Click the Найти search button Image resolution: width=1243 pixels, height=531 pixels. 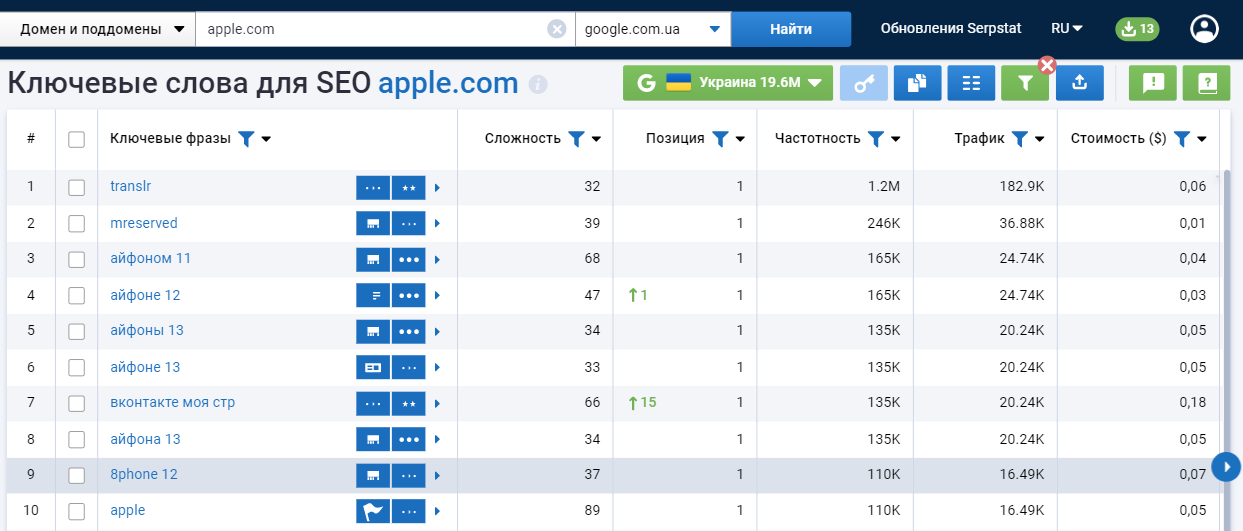pyautogui.click(x=791, y=29)
